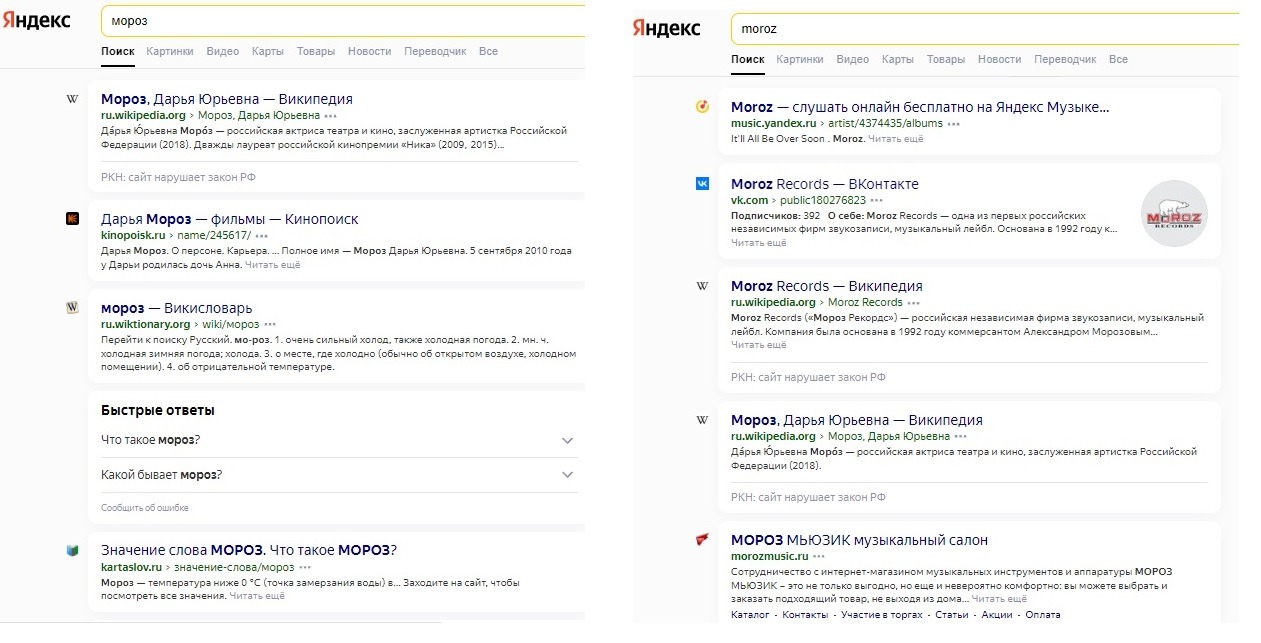Click search field containing мороз
Screen dimensions: 1261x643
tap(343, 20)
